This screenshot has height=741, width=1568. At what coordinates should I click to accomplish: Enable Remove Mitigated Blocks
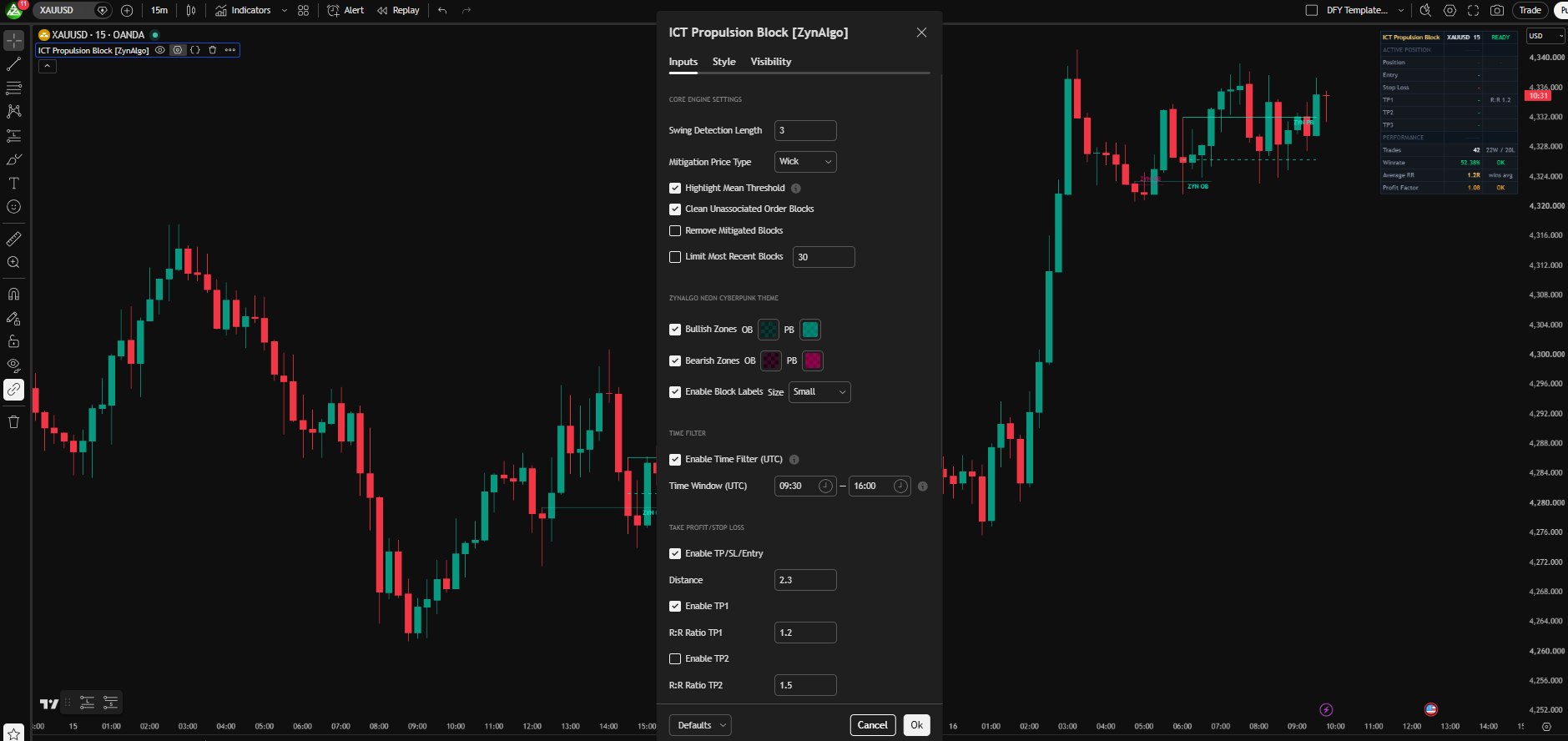point(675,230)
